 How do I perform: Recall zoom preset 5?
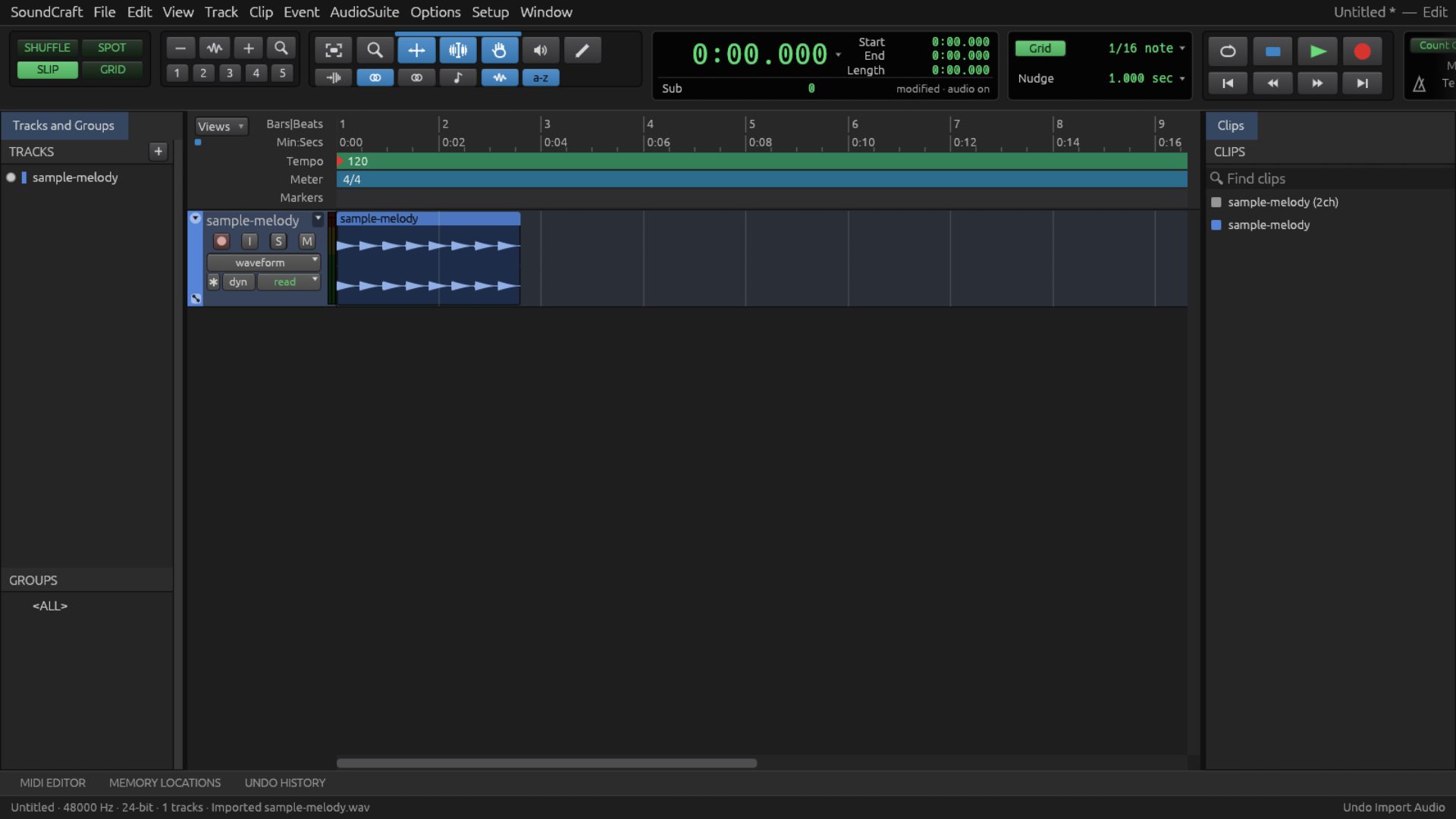(282, 73)
